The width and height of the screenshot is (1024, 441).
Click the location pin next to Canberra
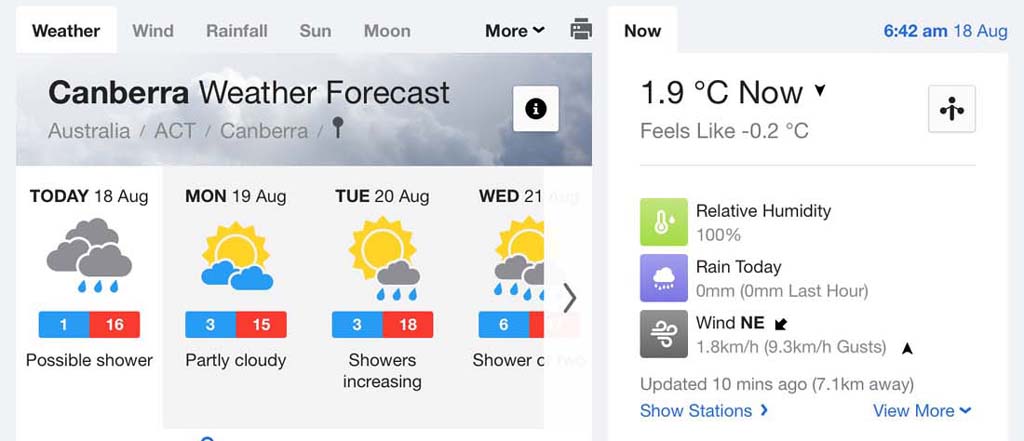click(x=338, y=129)
